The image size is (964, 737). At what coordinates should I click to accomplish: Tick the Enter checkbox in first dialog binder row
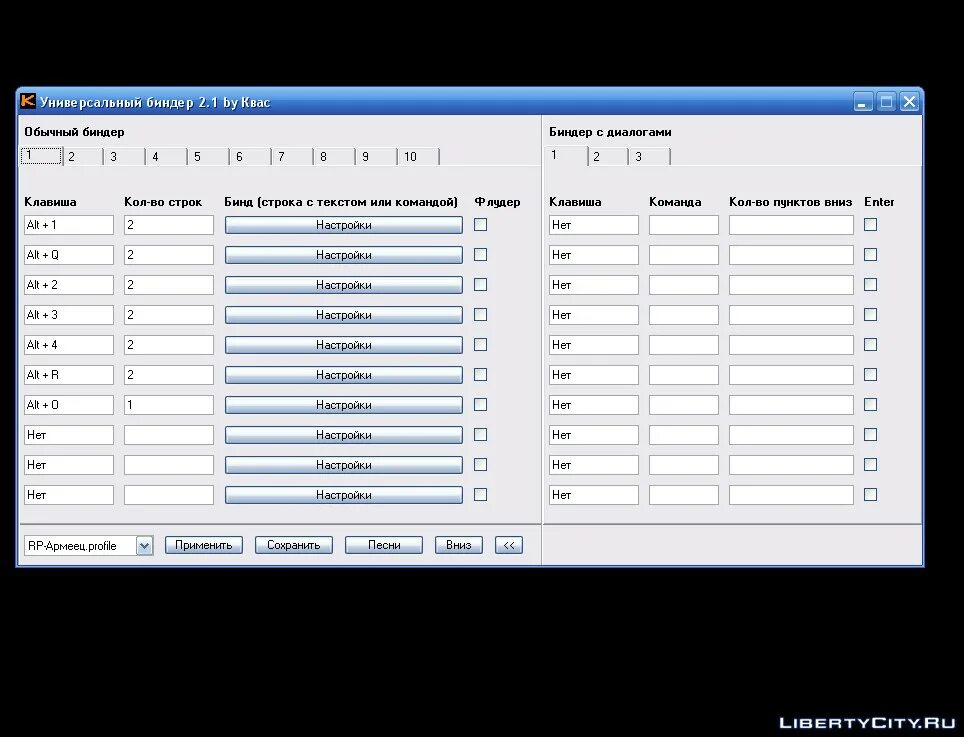click(871, 225)
